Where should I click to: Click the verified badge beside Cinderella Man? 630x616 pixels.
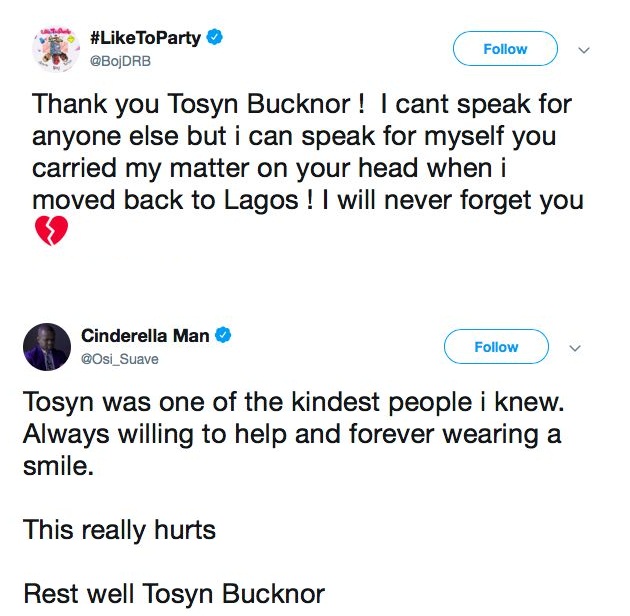click(x=224, y=336)
